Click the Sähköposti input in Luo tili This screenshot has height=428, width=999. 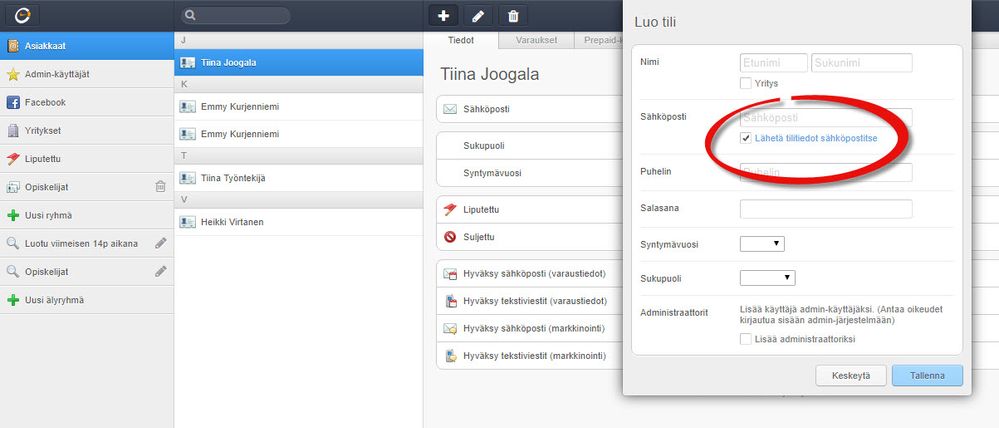pyautogui.click(x=826, y=118)
